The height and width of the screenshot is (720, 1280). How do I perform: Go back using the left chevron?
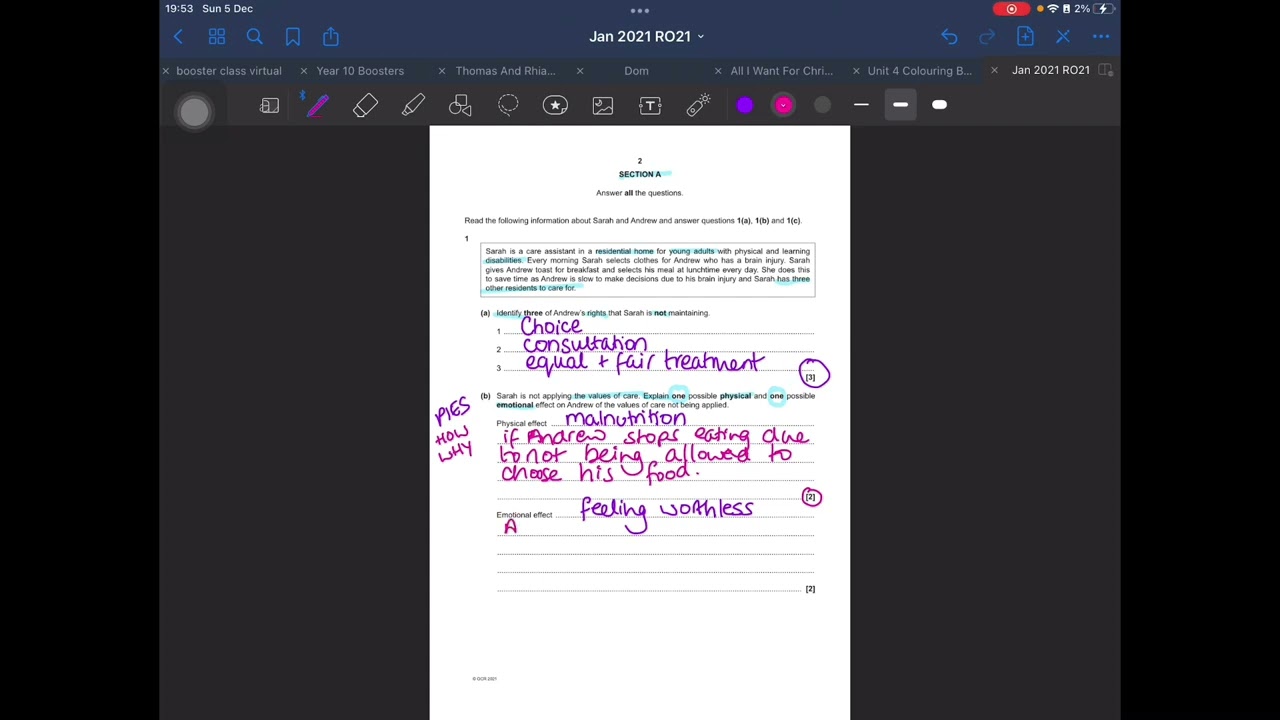(178, 37)
